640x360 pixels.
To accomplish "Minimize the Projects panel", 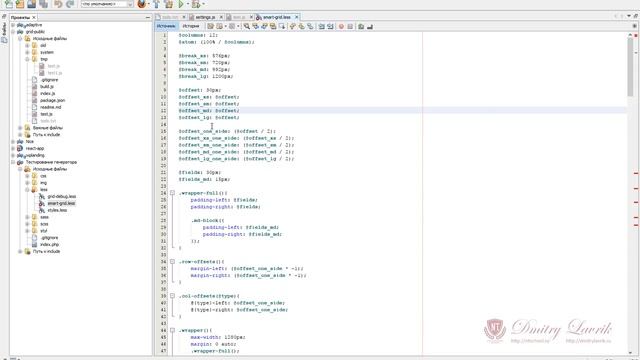I will tap(148, 18).
